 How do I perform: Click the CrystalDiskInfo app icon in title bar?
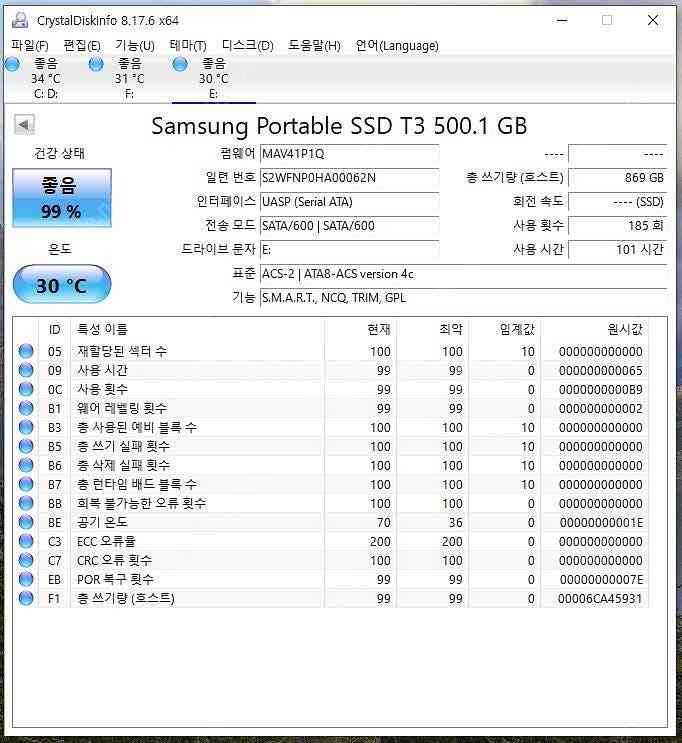coord(20,20)
